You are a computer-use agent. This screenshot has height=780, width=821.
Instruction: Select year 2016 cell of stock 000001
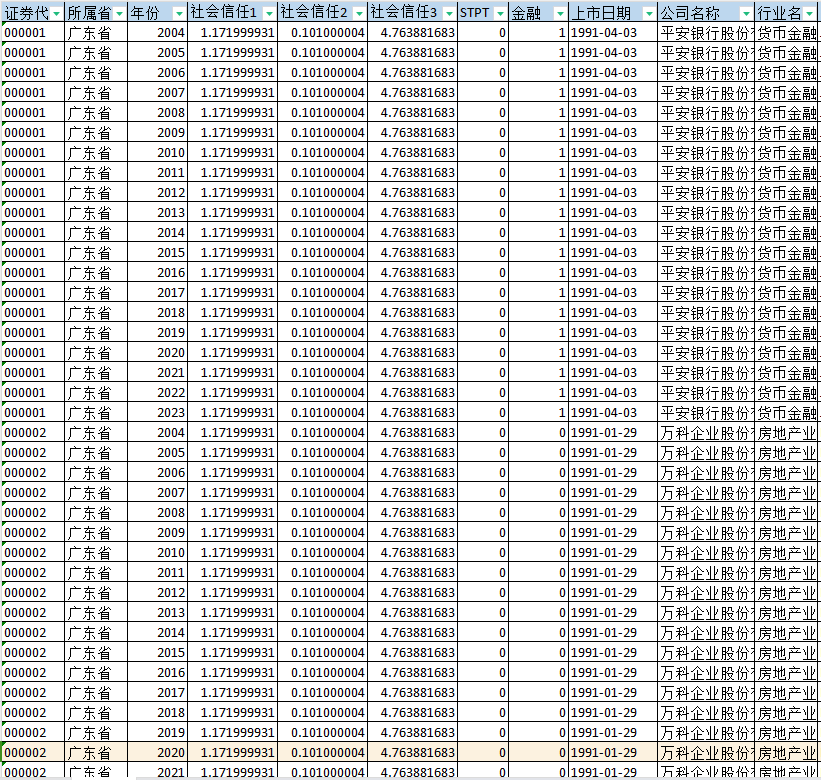pos(157,273)
